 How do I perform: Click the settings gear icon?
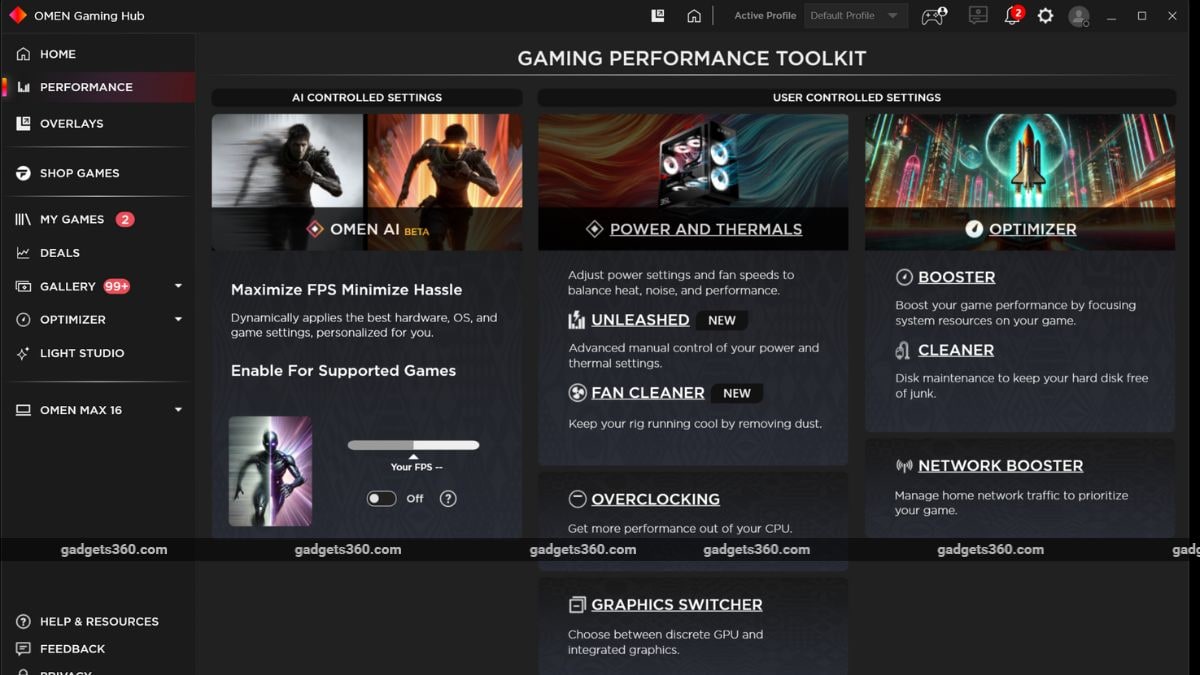[1045, 16]
